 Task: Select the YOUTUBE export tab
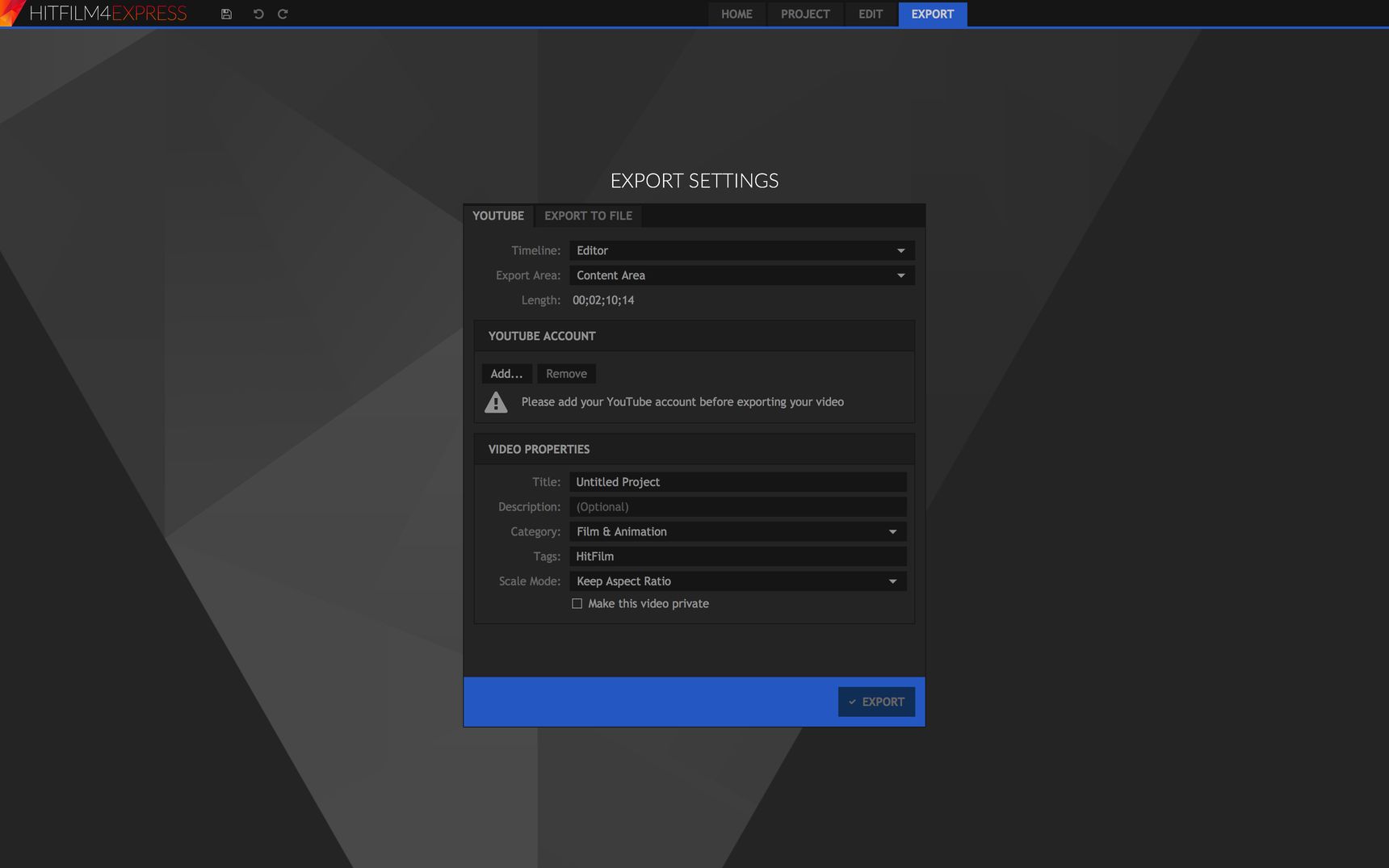498,216
